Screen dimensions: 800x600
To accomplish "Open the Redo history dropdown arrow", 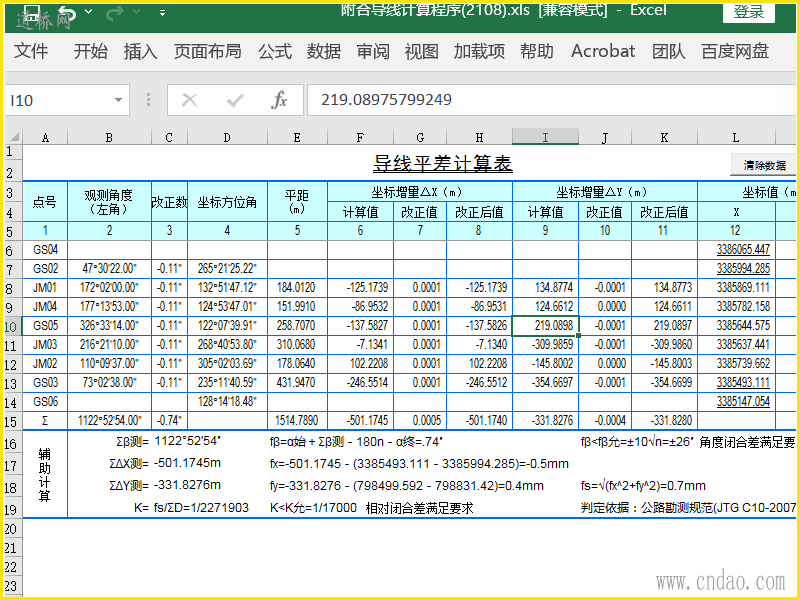I will (138, 13).
